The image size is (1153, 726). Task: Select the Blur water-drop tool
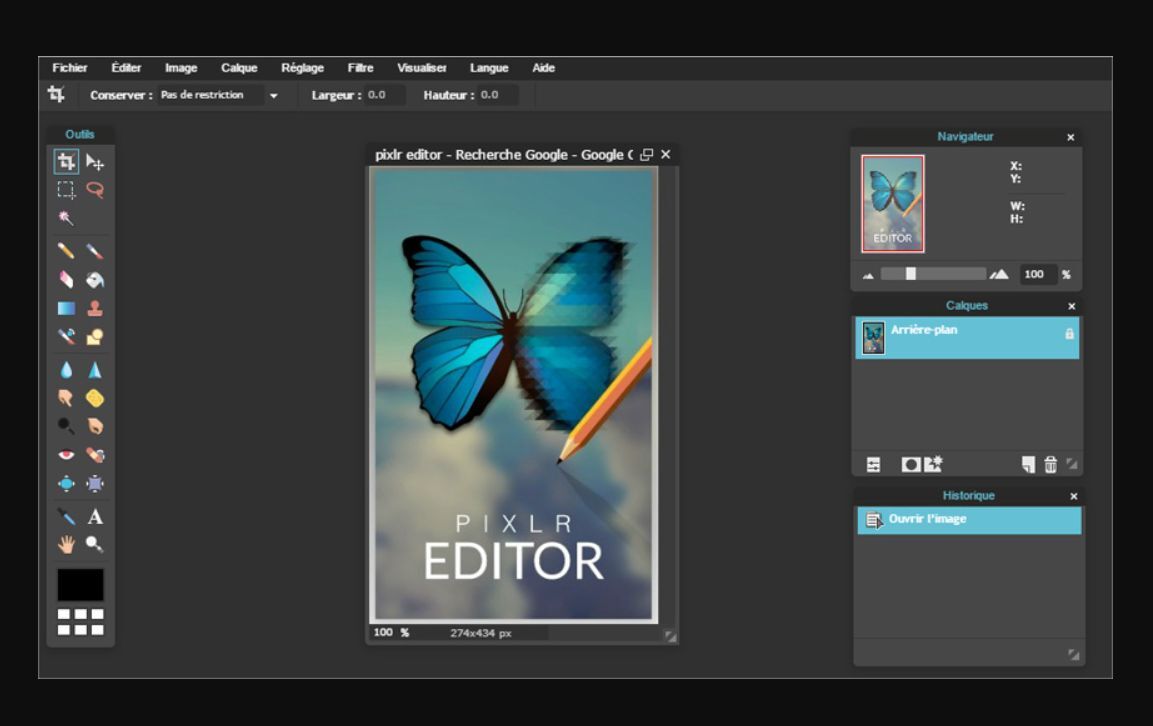(x=66, y=370)
